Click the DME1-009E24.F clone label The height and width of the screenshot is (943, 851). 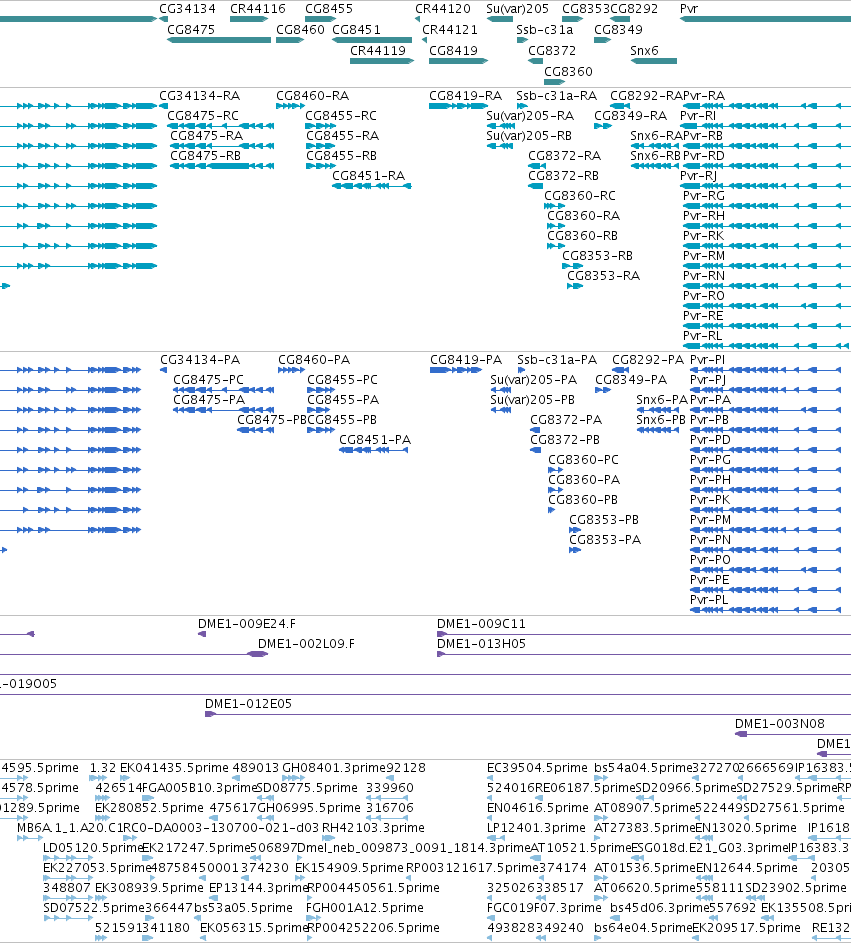pos(247,624)
